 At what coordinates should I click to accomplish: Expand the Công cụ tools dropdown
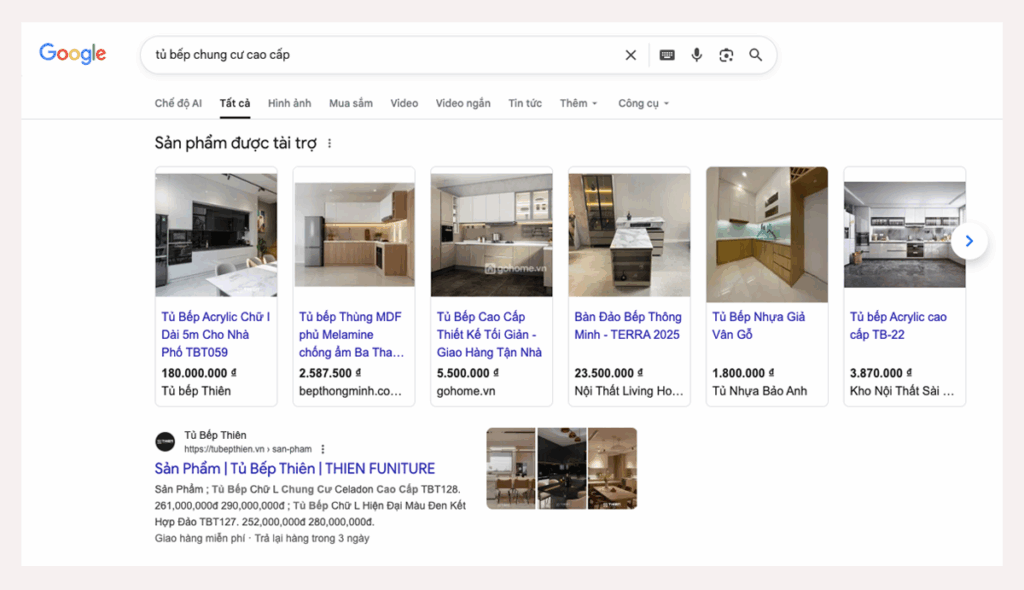click(x=643, y=103)
